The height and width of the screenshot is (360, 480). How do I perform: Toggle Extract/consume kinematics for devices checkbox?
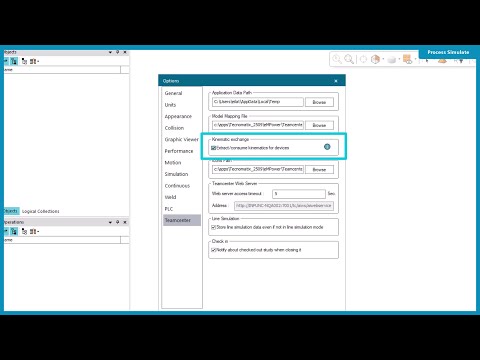214,148
